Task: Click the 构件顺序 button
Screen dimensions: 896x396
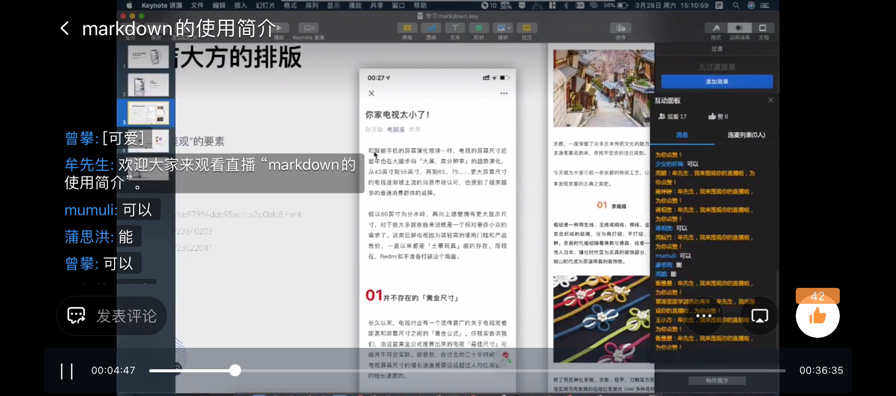Action: [717, 381]
